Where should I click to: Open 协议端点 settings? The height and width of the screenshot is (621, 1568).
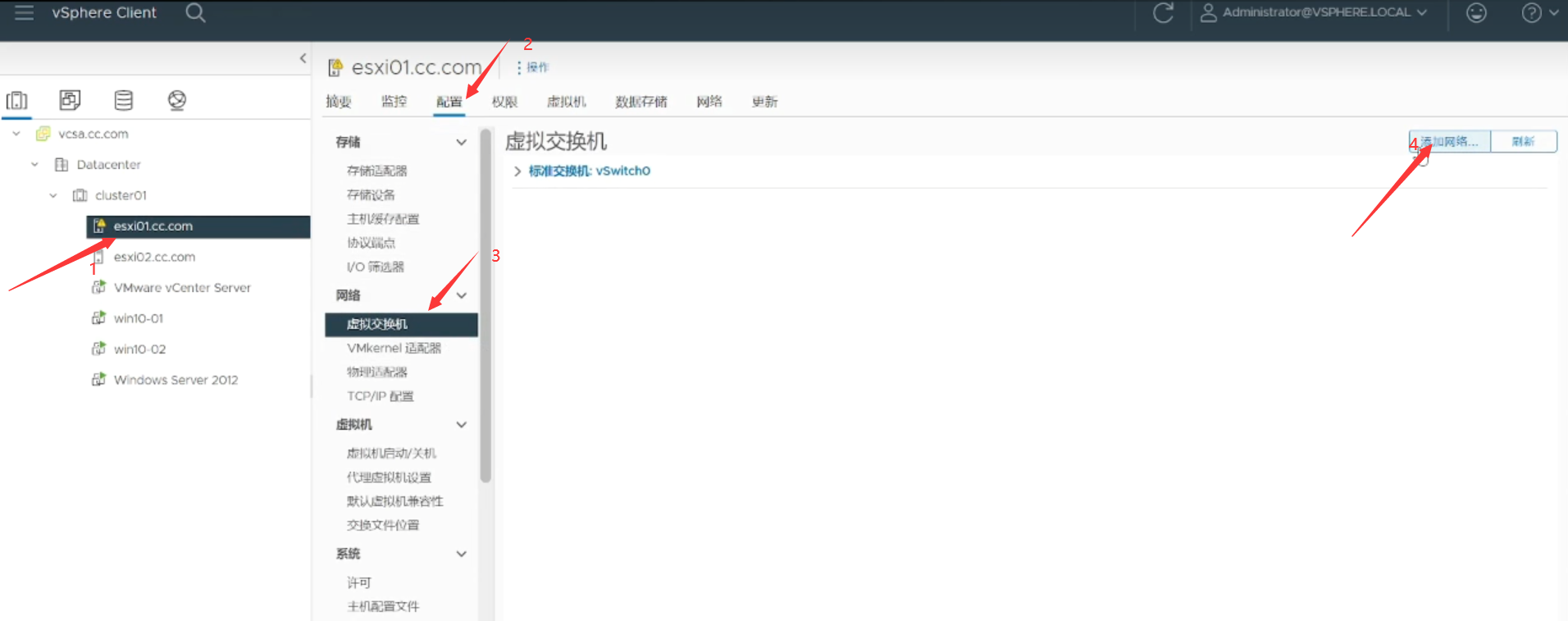pyautogui.click(x=371, y=243)
